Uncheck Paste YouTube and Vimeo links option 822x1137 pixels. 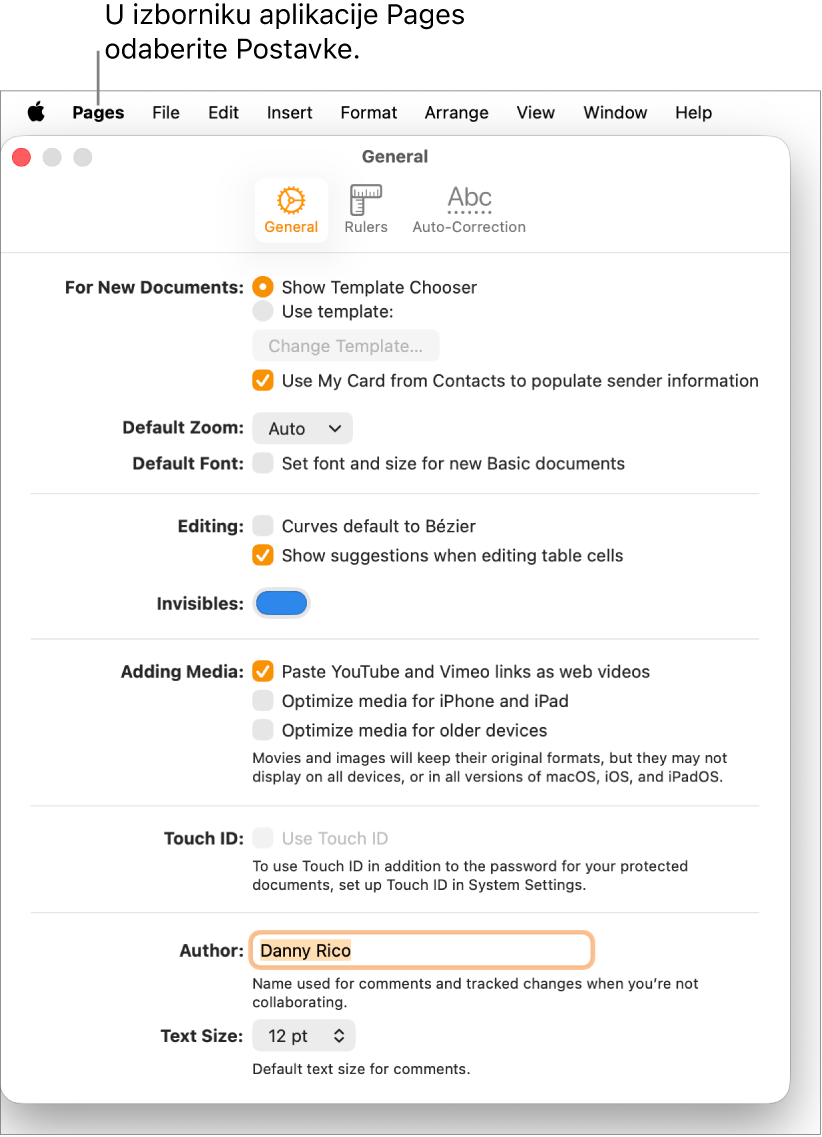262,672
